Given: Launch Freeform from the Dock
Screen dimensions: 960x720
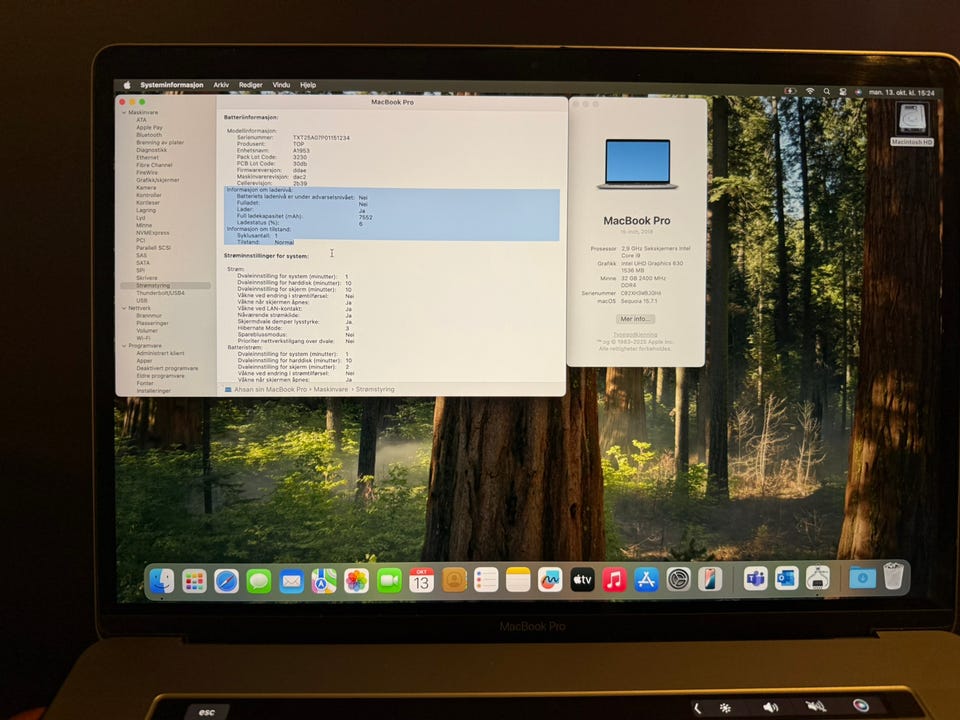Looking at the screenshot, I should click(x=550, y=580).
